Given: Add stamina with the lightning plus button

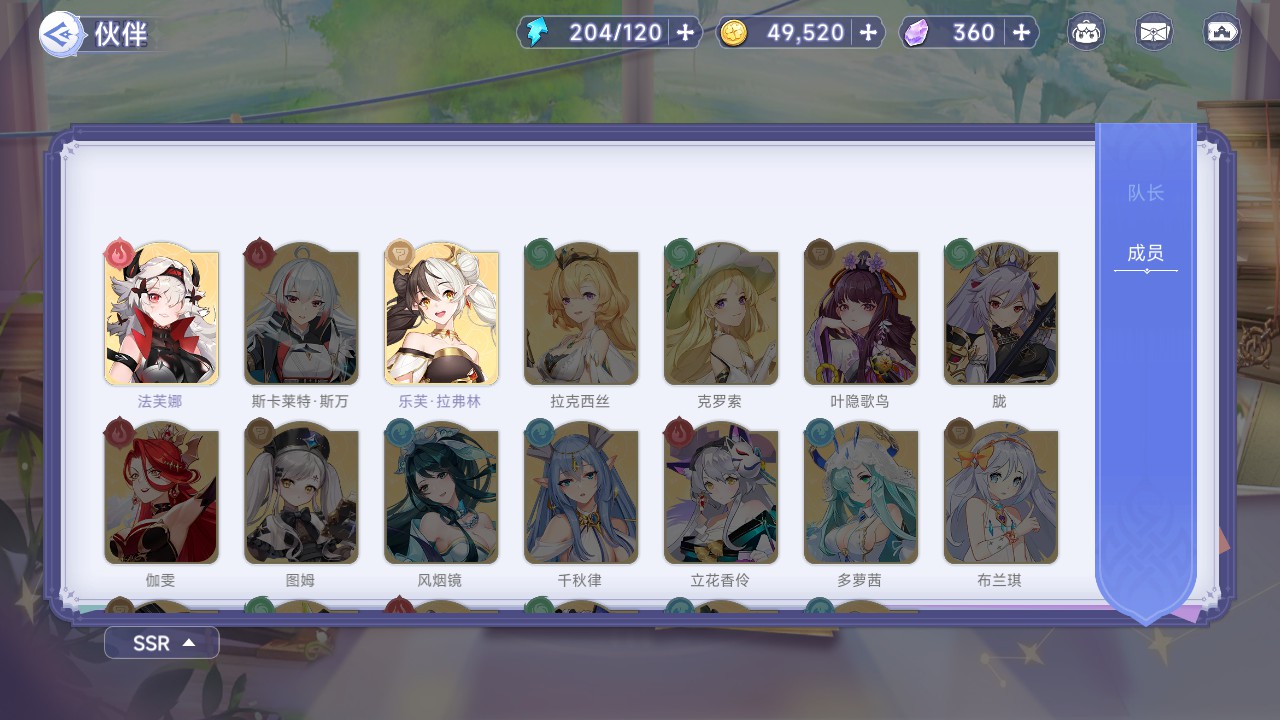Looking at the screenshot, I should (685, 33).
